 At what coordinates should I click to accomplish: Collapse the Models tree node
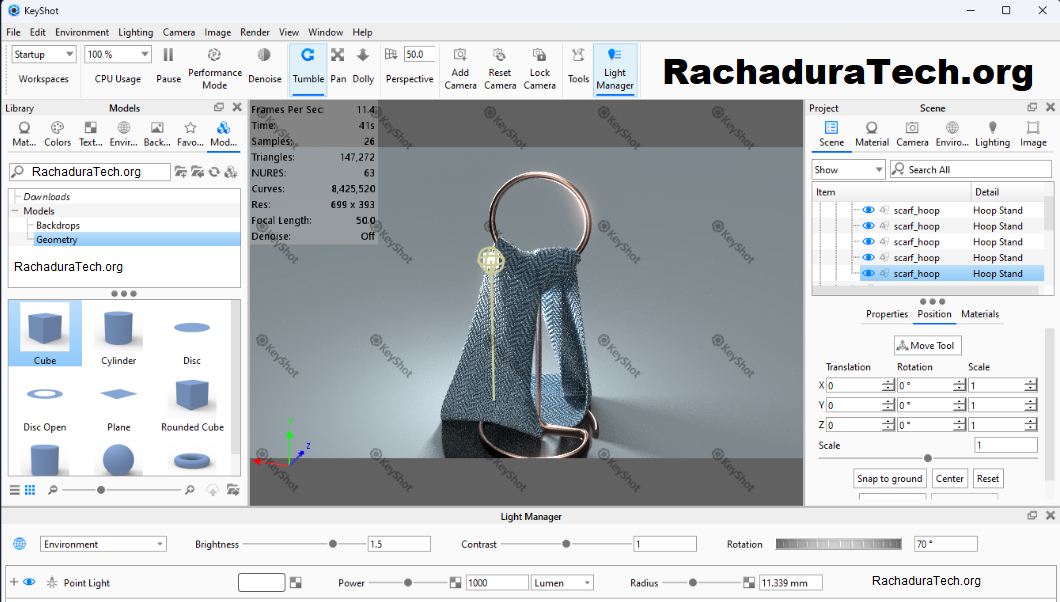[14, 211]
